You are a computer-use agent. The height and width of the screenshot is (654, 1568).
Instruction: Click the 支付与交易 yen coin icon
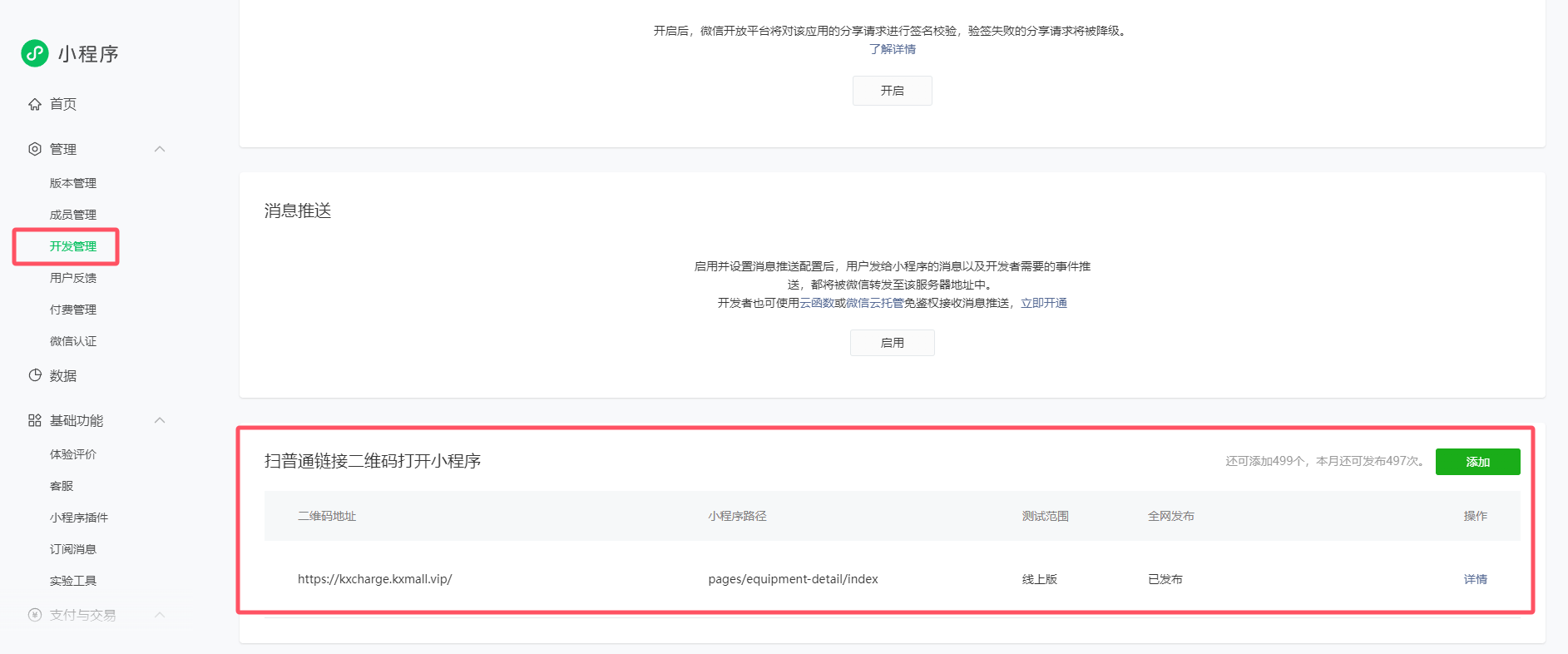[x=35, y=615]
